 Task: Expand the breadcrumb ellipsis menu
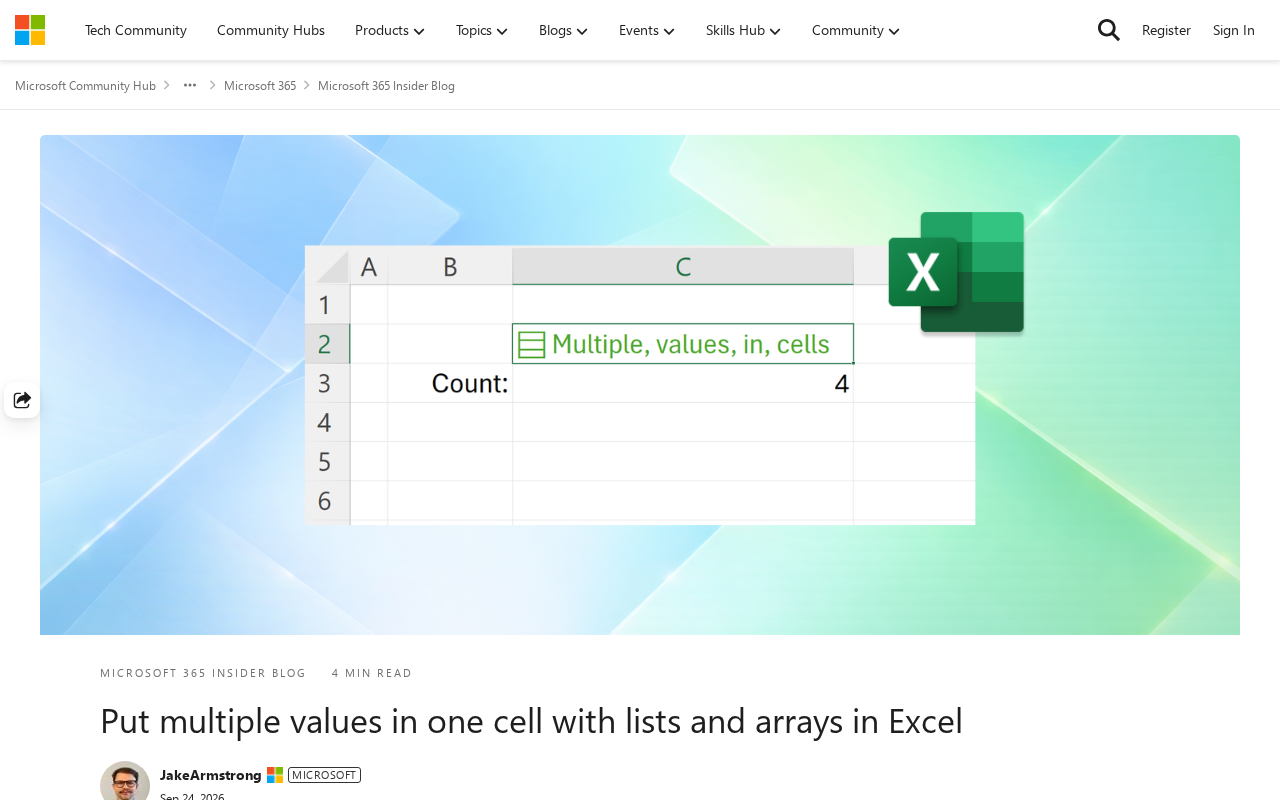click(x=190, y=86)
